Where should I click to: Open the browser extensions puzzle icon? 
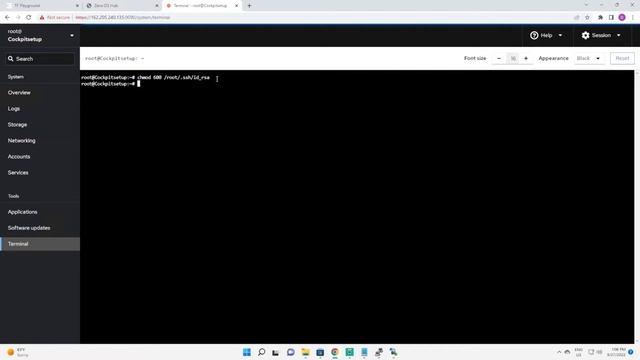[600, 18]
